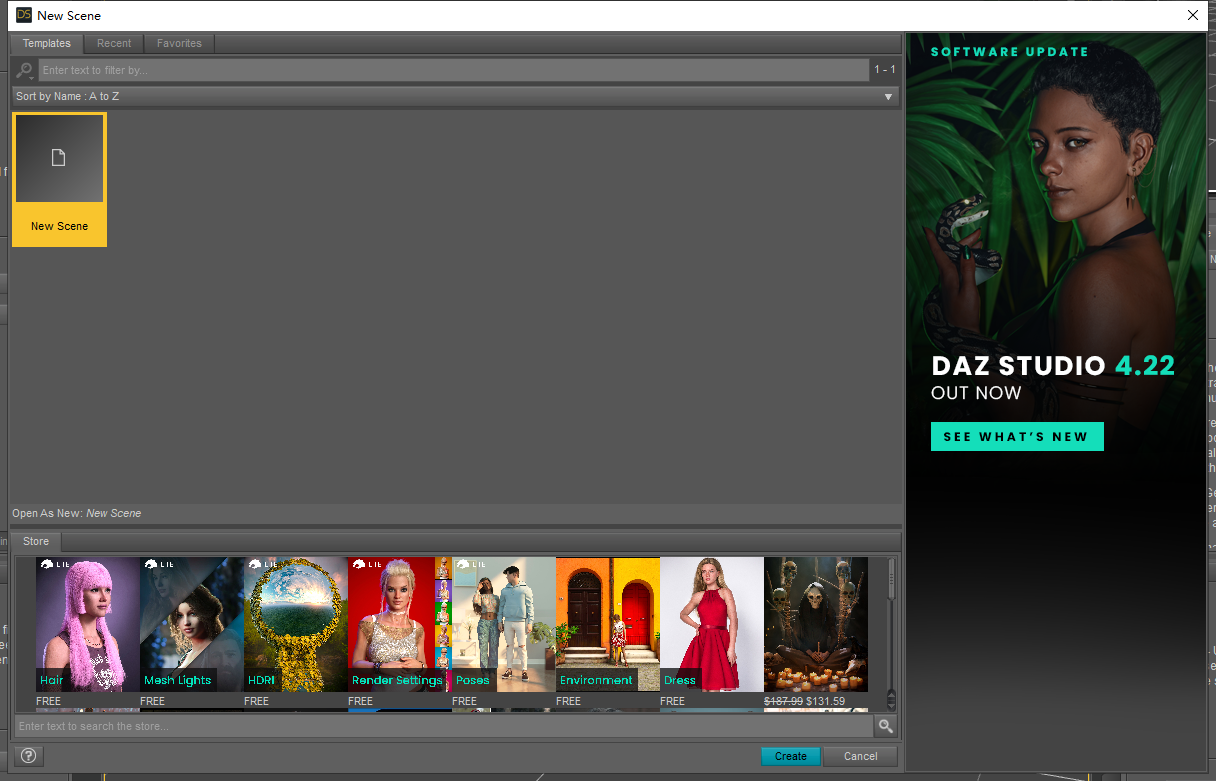This screenshot has width=1216, height=781.
Task: Click the Create button
Action: pyautogui.click(x=790, y=756)
